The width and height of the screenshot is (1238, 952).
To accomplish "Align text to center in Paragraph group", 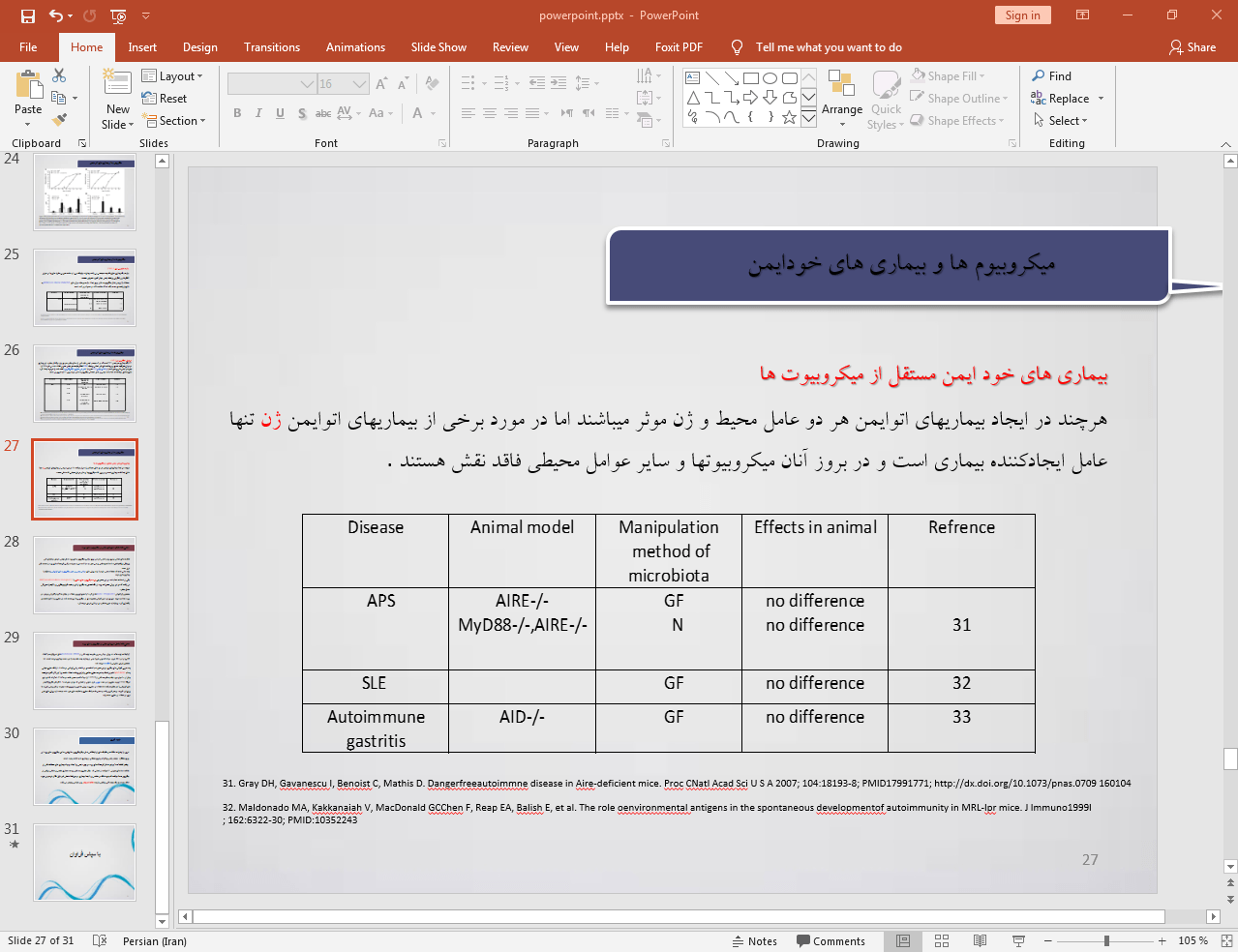I will pyautogui.click(x=490, y=113).
